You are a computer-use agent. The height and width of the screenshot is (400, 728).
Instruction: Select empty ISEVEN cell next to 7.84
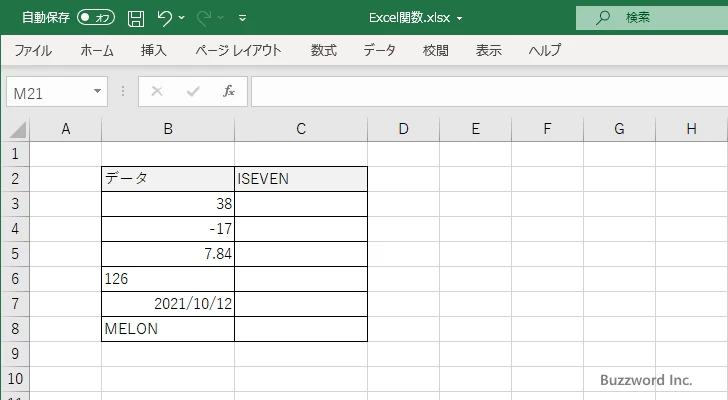[301, 254]
